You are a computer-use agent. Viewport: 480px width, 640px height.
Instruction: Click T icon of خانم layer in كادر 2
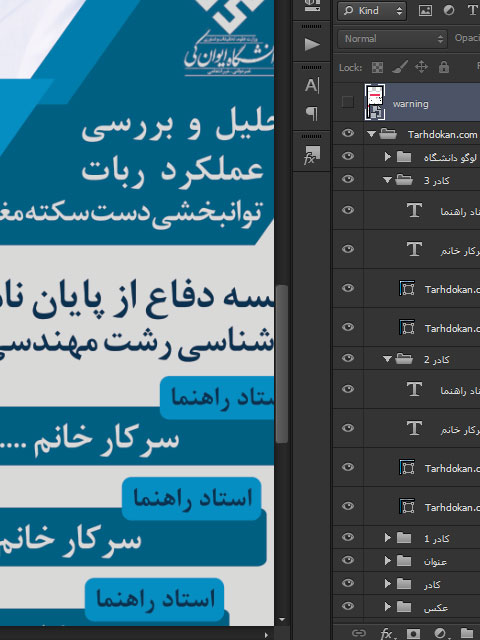414,428
